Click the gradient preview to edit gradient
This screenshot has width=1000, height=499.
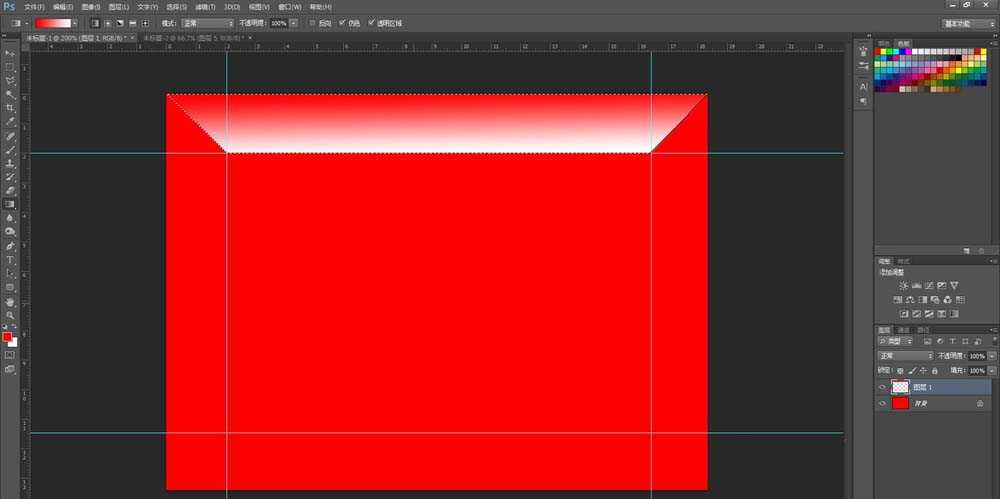52,22
